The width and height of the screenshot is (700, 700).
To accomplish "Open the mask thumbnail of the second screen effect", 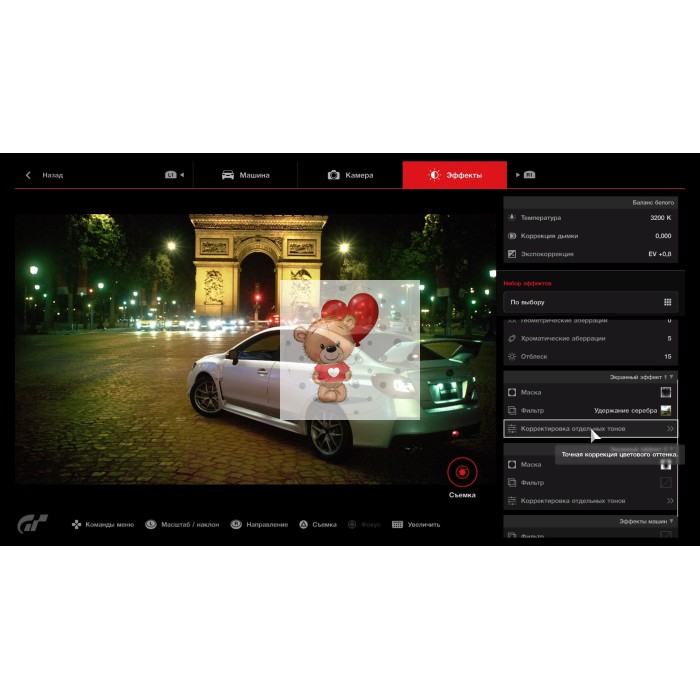I will coord(666,465).
